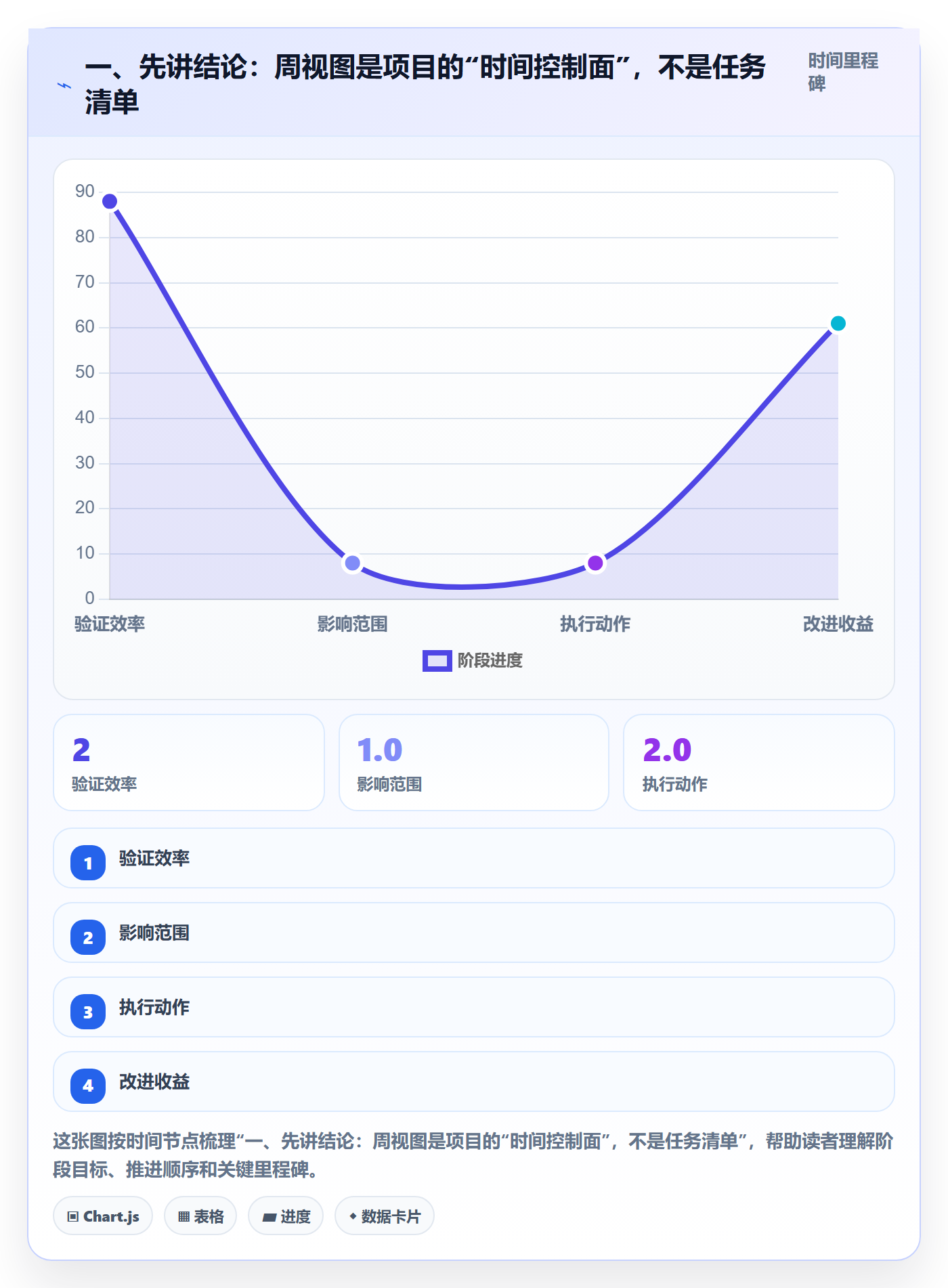
Task: Click the 时间里程碑 tag in the header
Action: [x=843, y=72]
